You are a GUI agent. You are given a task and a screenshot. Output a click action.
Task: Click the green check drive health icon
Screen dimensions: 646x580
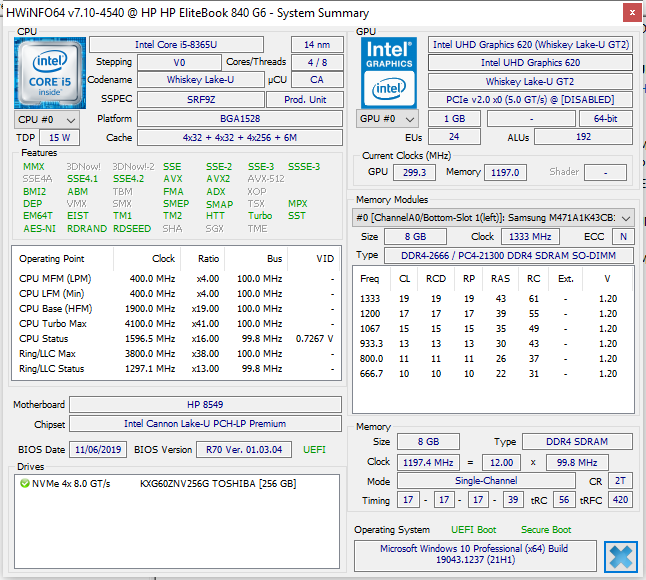tap(24, 484)
